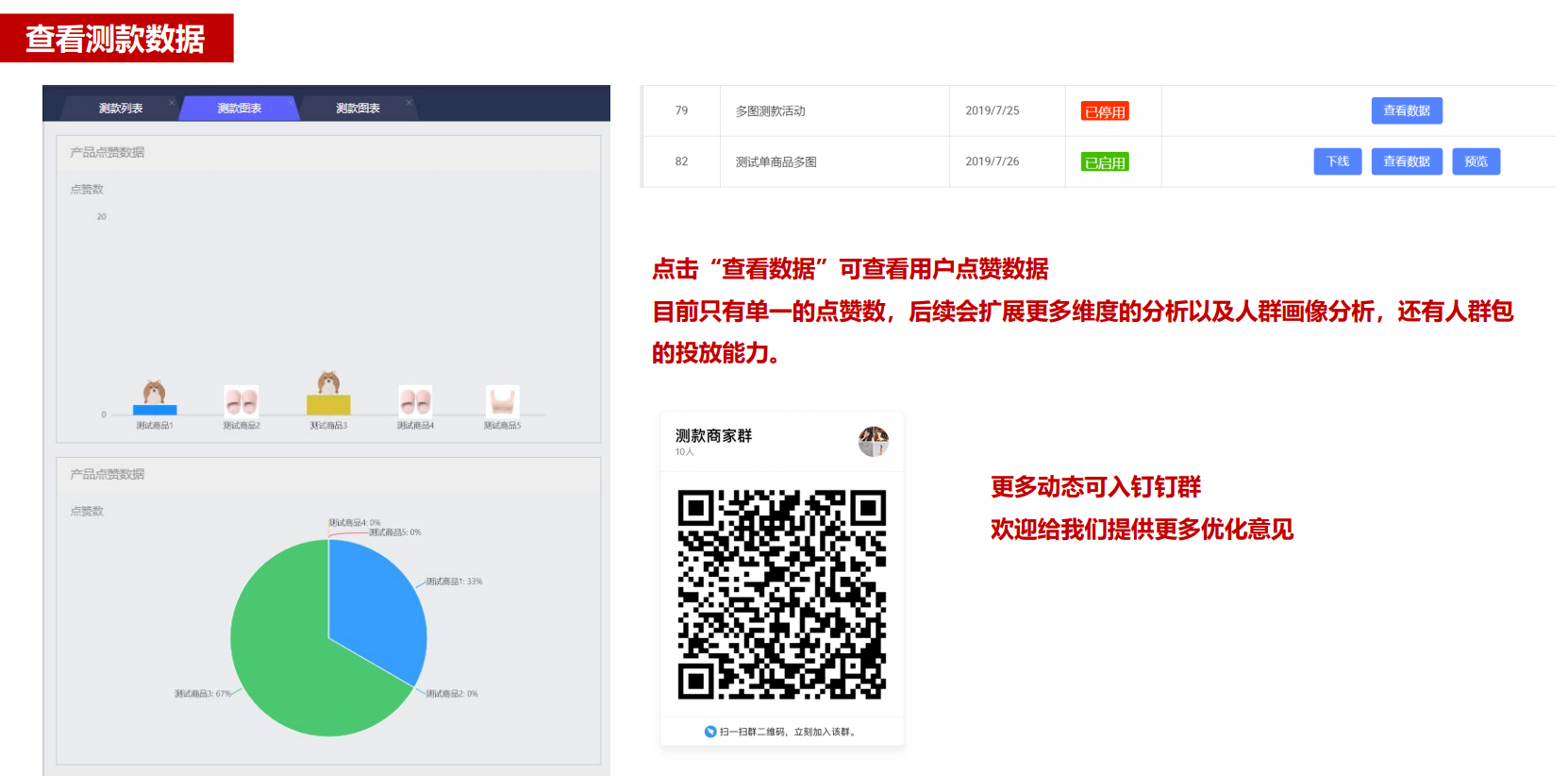Click the 产品点赞数据 header above bar chart
The width and height of the screenshot is (1568, 776).
click(107, 152)
